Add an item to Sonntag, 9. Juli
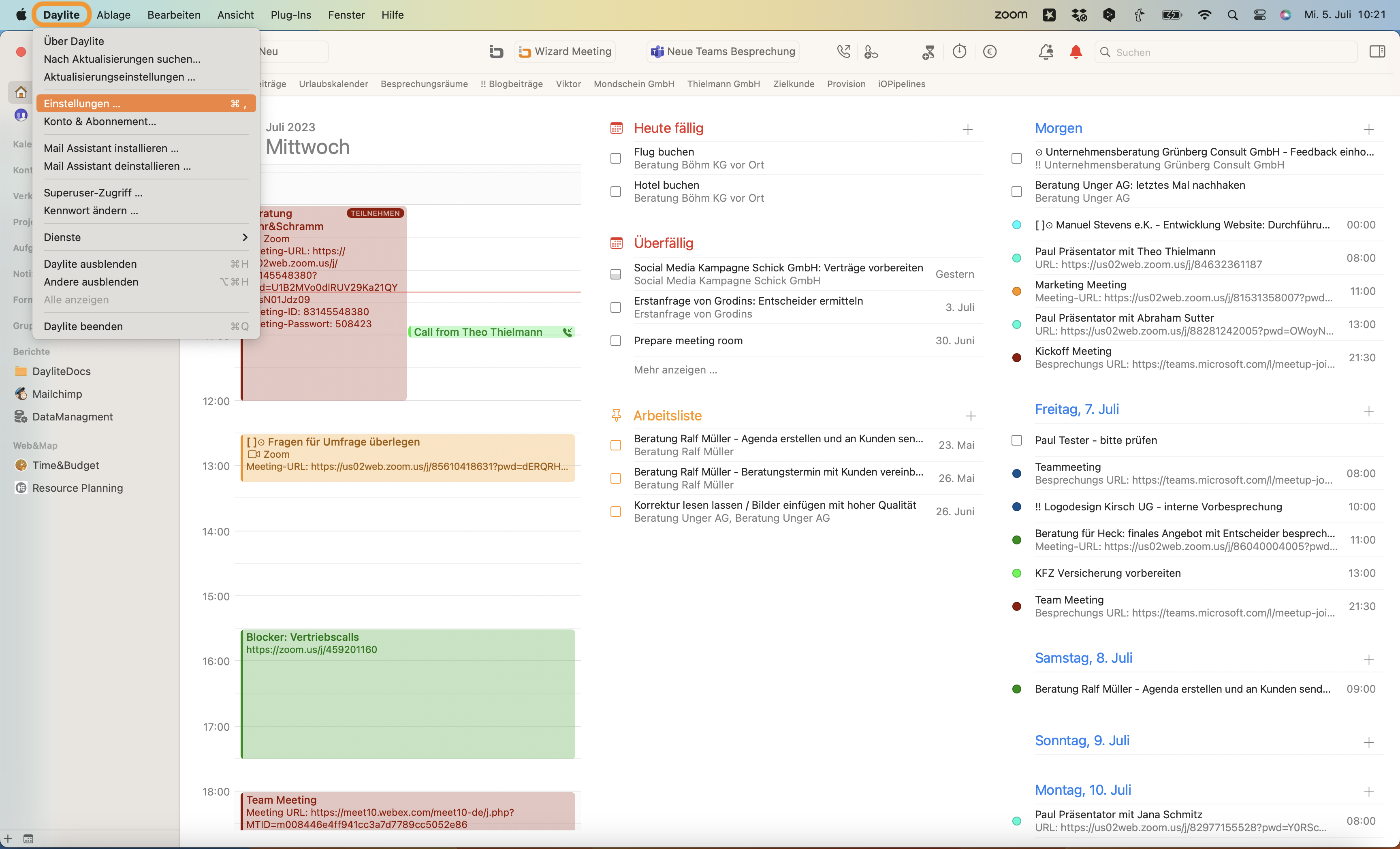 1369,742
